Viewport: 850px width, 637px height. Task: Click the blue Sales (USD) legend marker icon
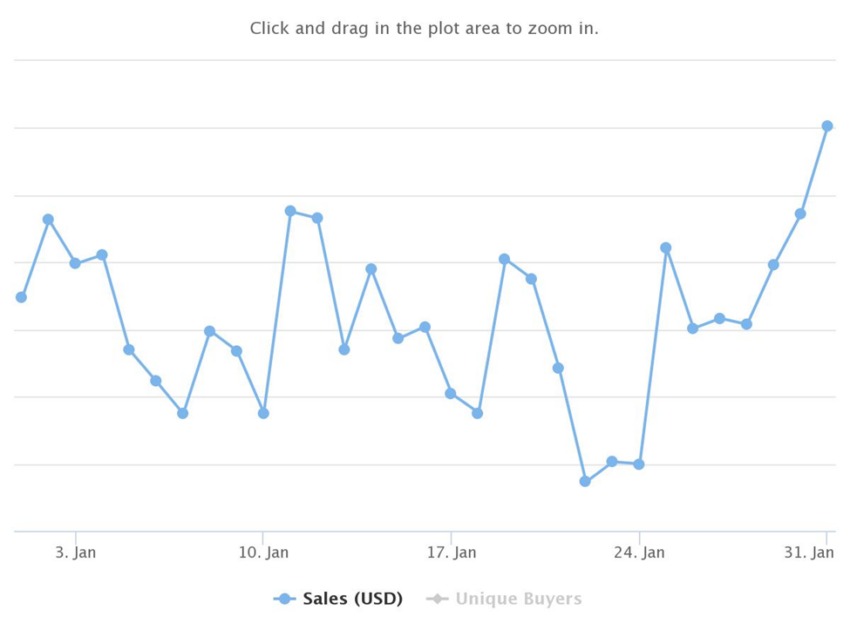click(285, 599)
